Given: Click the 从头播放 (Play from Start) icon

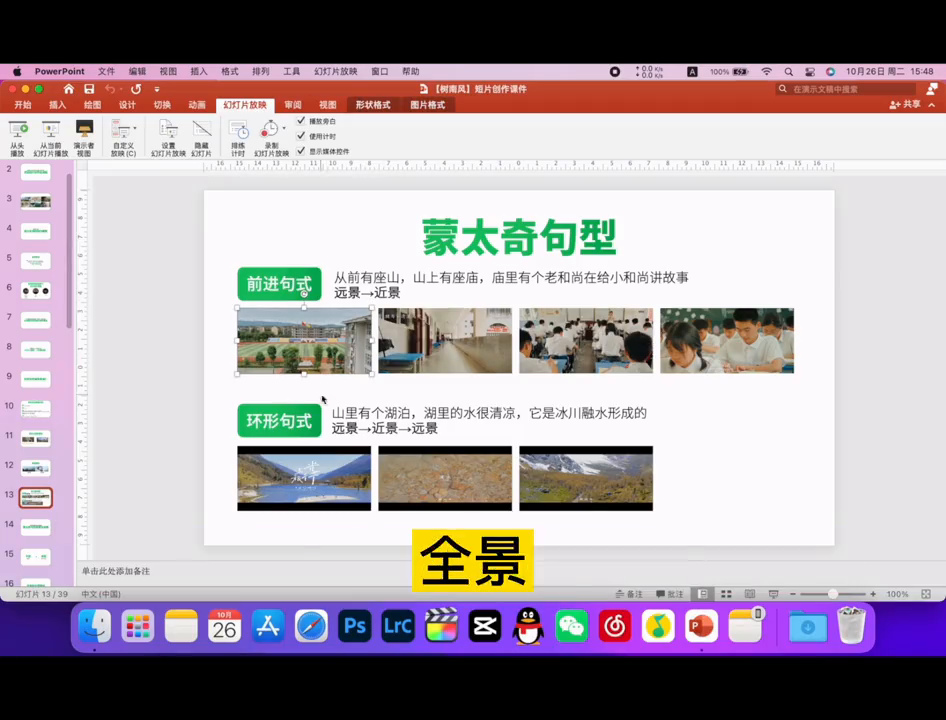Looking at the screenshot, I should [x=17, y=130].
